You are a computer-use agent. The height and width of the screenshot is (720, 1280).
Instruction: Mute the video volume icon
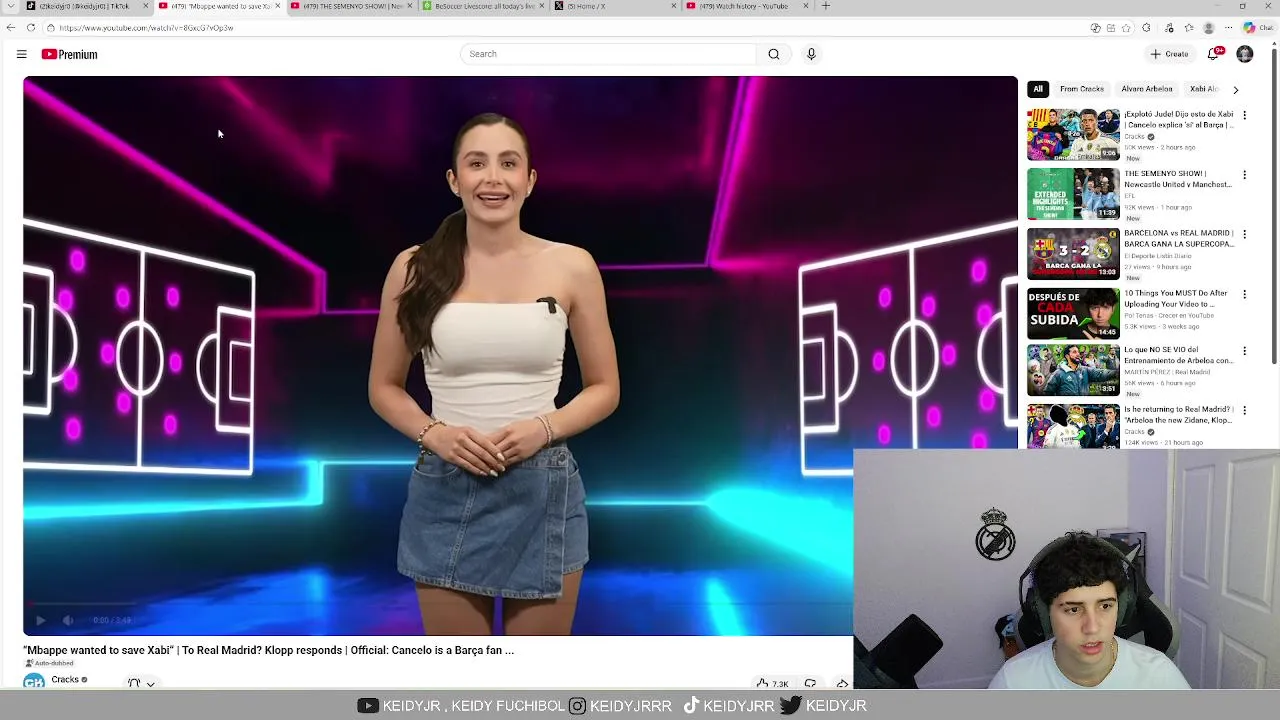click(x=68, y=621)
